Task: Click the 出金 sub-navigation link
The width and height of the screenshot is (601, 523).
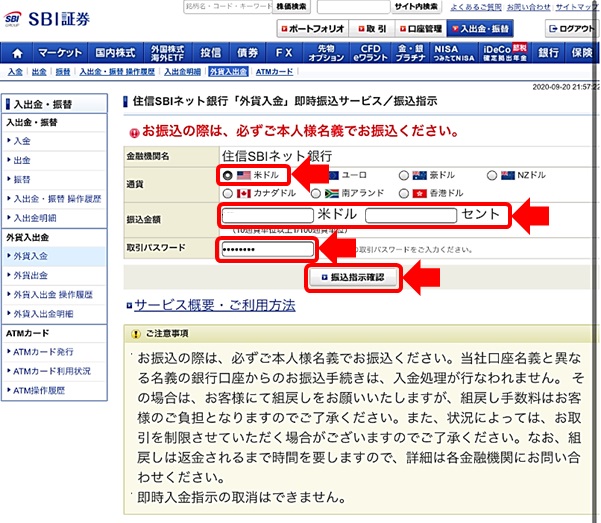Action: [x=39, y=72]
